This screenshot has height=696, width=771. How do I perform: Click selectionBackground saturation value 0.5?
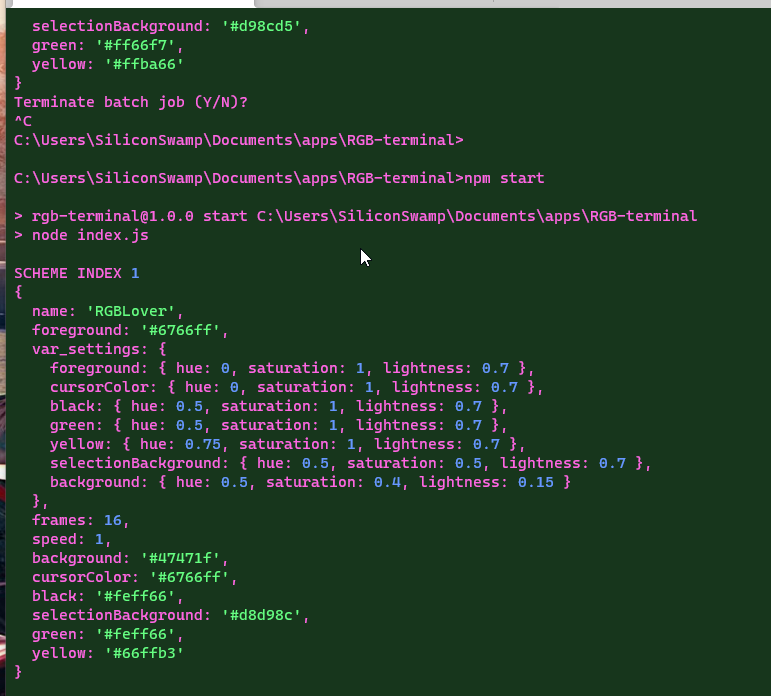(x=468, y=463)
